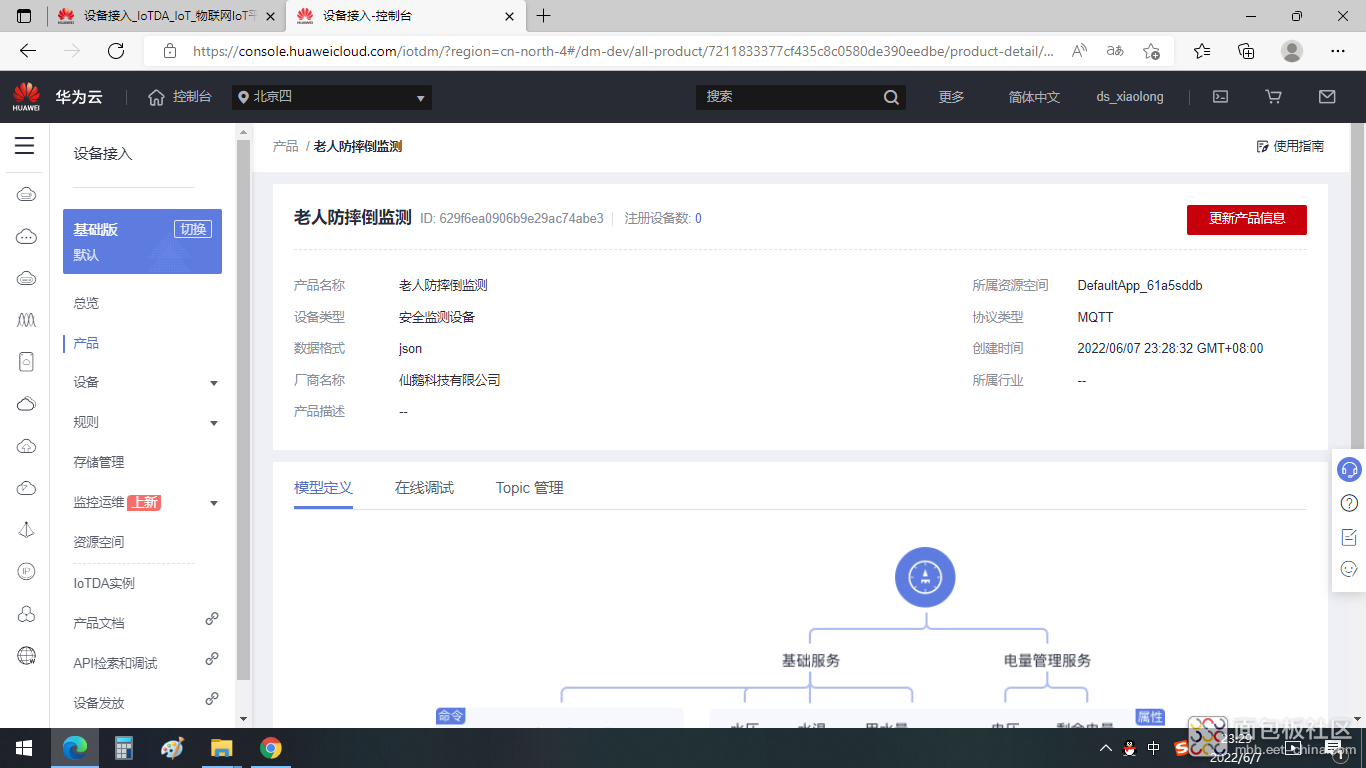Click the link icon next to 产品文档
This screenshot has height=768, width=1366.
pos(212,619)
